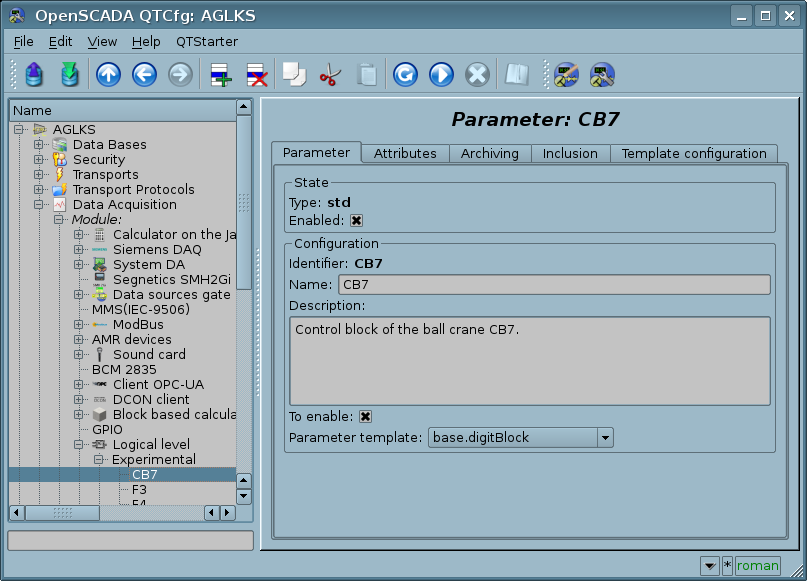Collapse the Logical level tree node
This screenshot has height=581, width=807.
[x=79, y=445]
